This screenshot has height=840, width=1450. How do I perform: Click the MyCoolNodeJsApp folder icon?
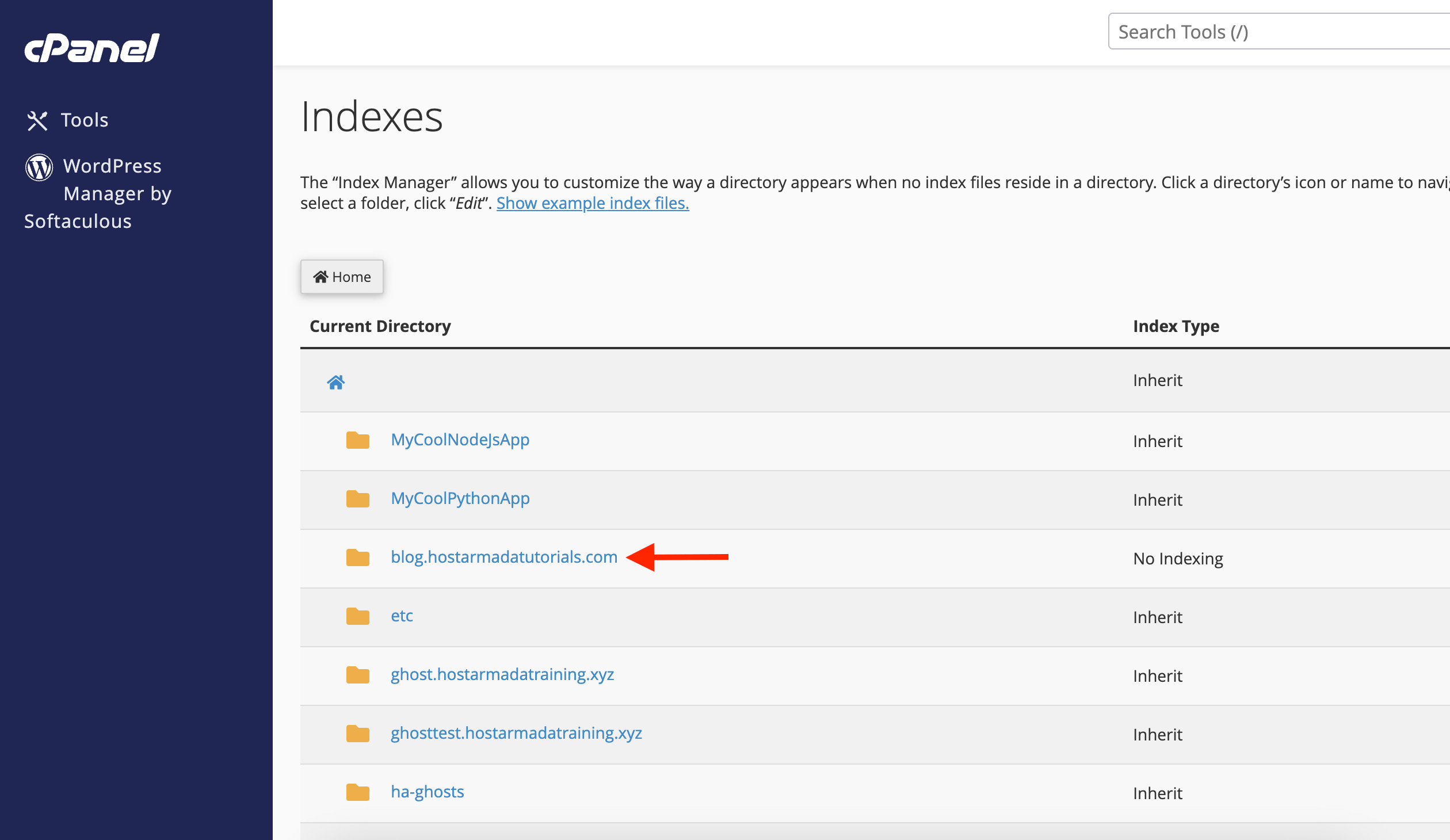(358, 440)
